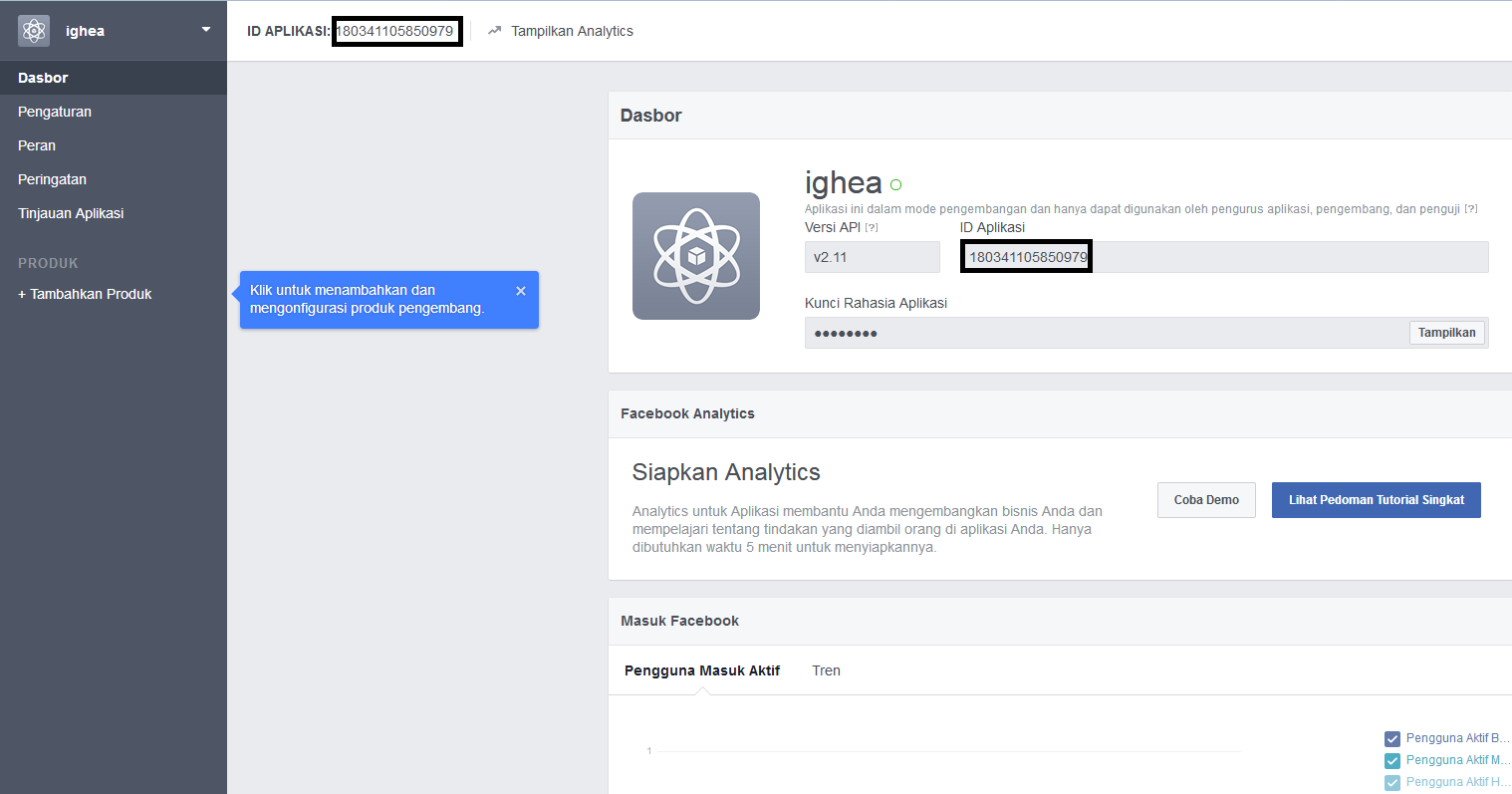Click the Tampilkan Analytics trend arrow icon
Screen dimensions: 1512x794
coord(494,31)
